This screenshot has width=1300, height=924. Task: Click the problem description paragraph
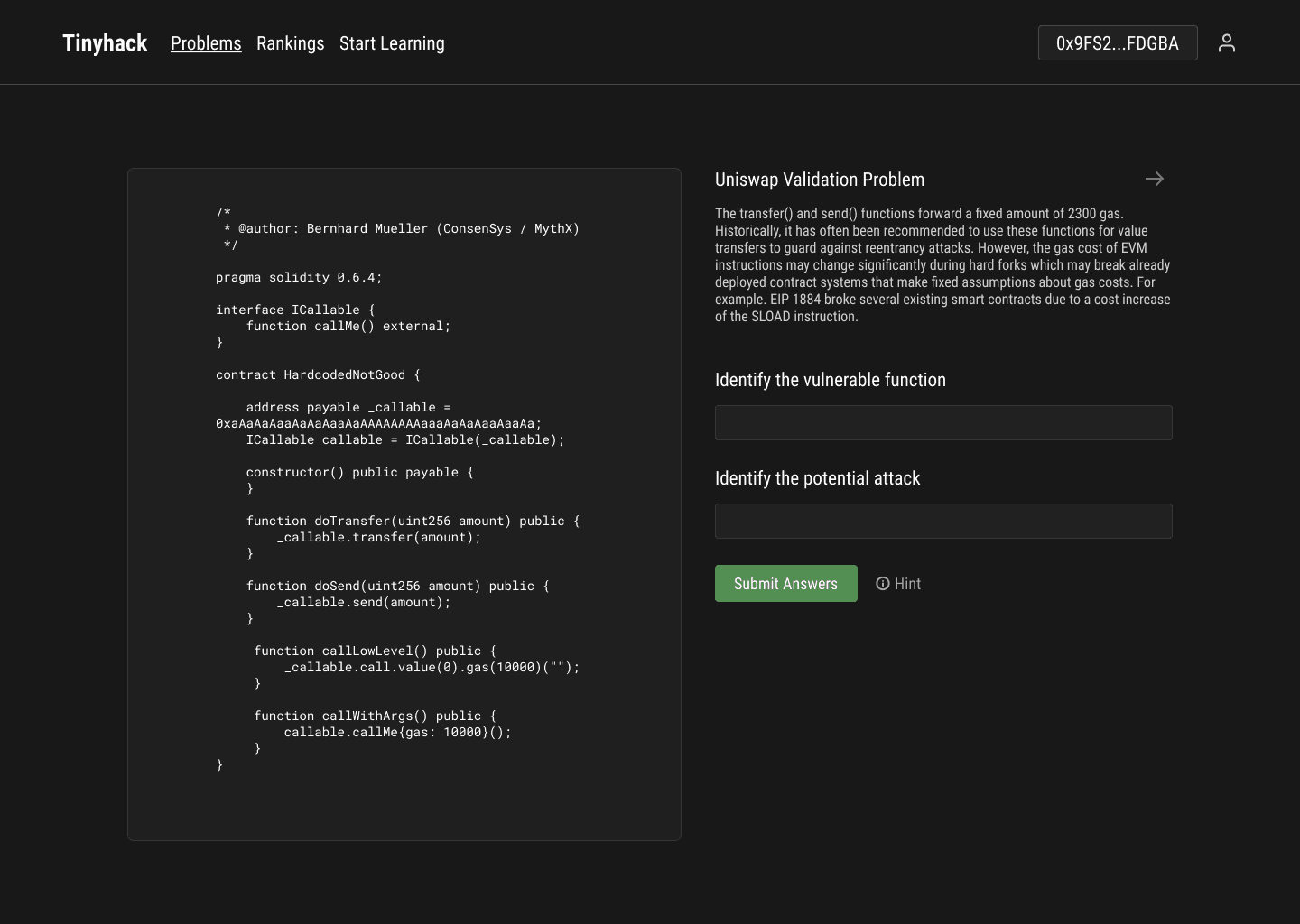(x=942, y=265)
